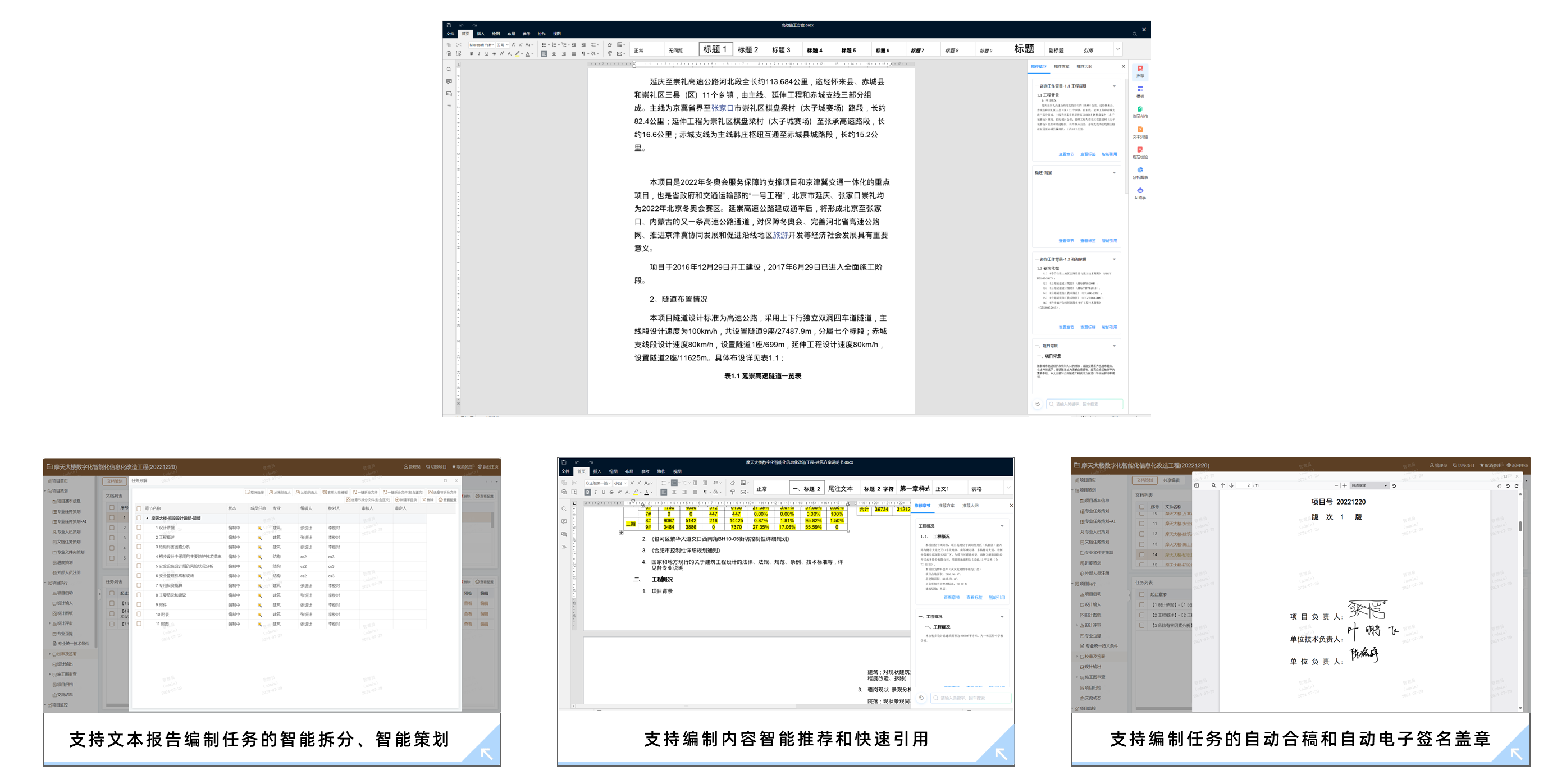Check the box for row 1 设计依据
This screenshot has height=784, width=1548.
pos(139,528)
